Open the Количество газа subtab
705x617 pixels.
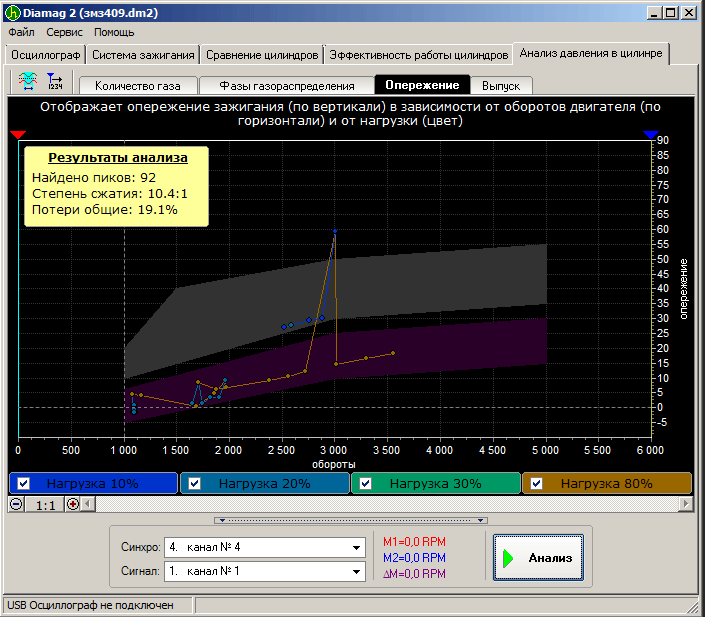tap(138, 85)
